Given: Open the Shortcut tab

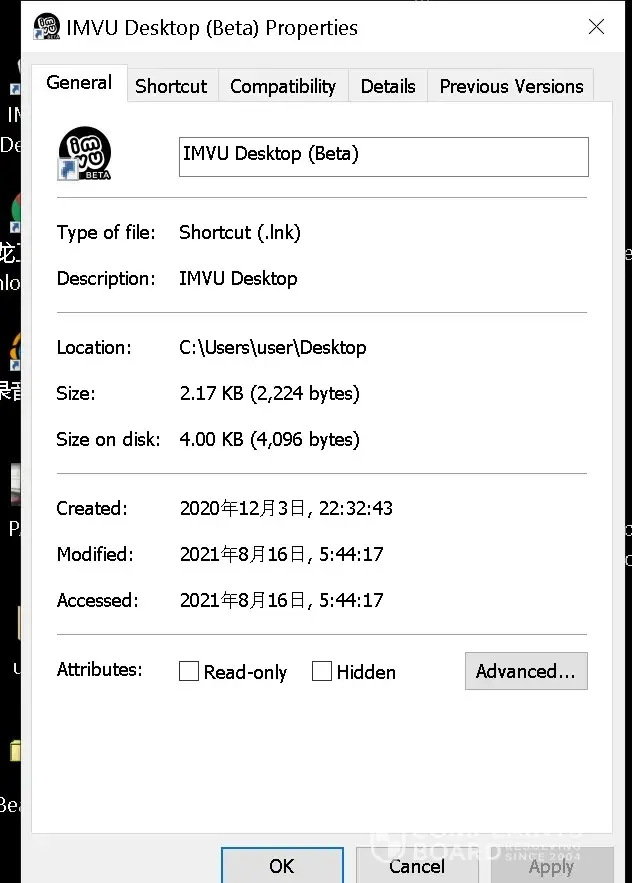Looking at the screenshot, I should pos(171,86).
